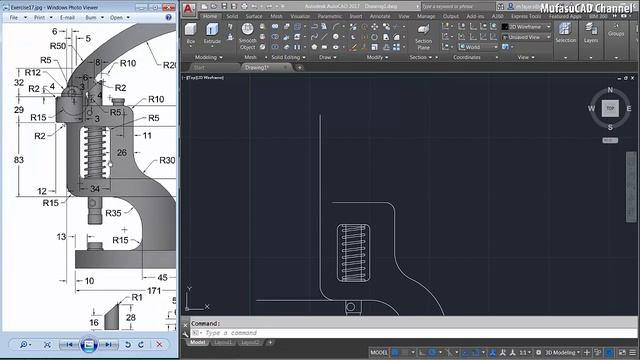Toggle polar tracking in status bar

click(x=433, y=352)
